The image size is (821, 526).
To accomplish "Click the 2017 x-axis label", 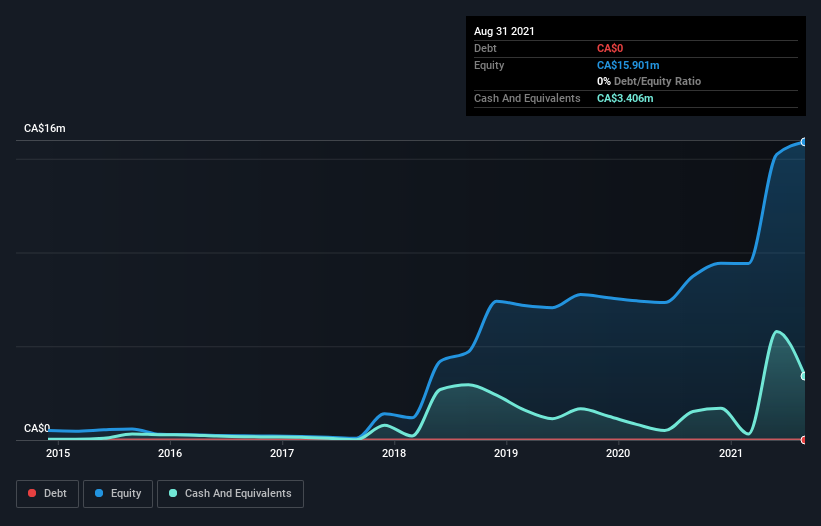I will tap(282, 453).
